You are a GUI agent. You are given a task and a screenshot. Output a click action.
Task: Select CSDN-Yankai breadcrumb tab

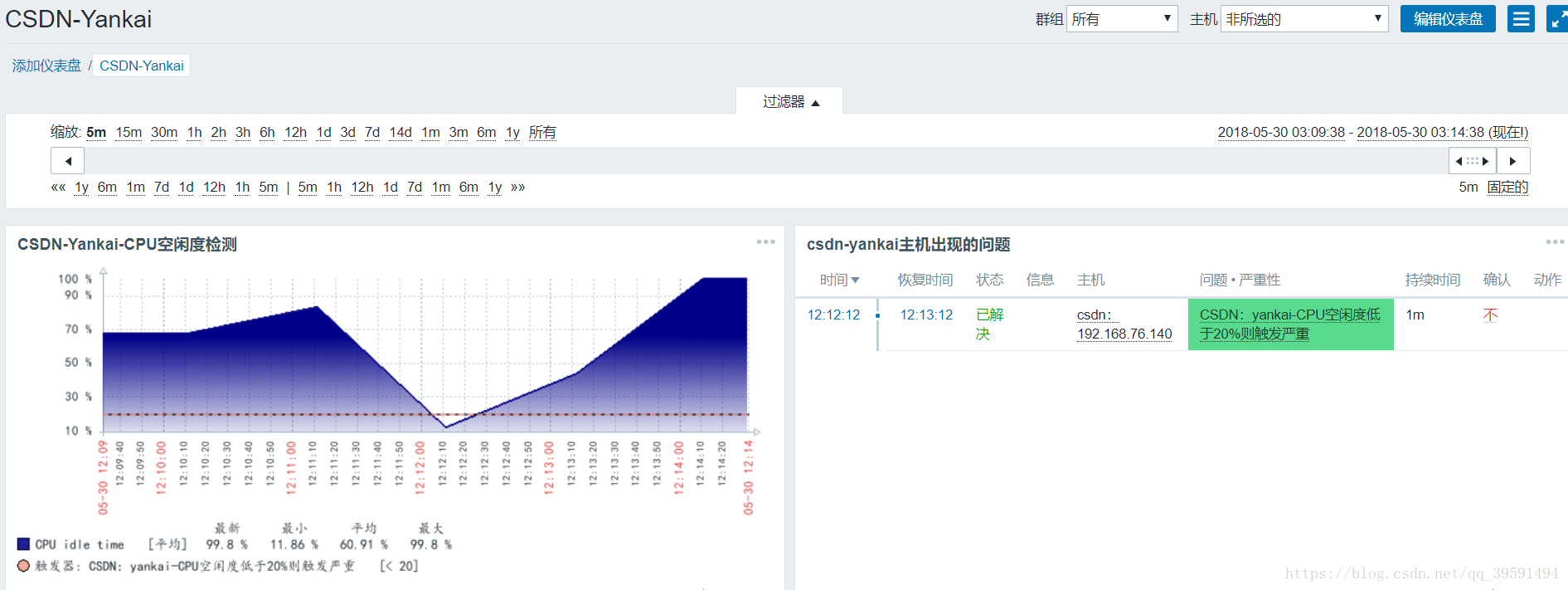pyautogui.click(x=142, y=66)
